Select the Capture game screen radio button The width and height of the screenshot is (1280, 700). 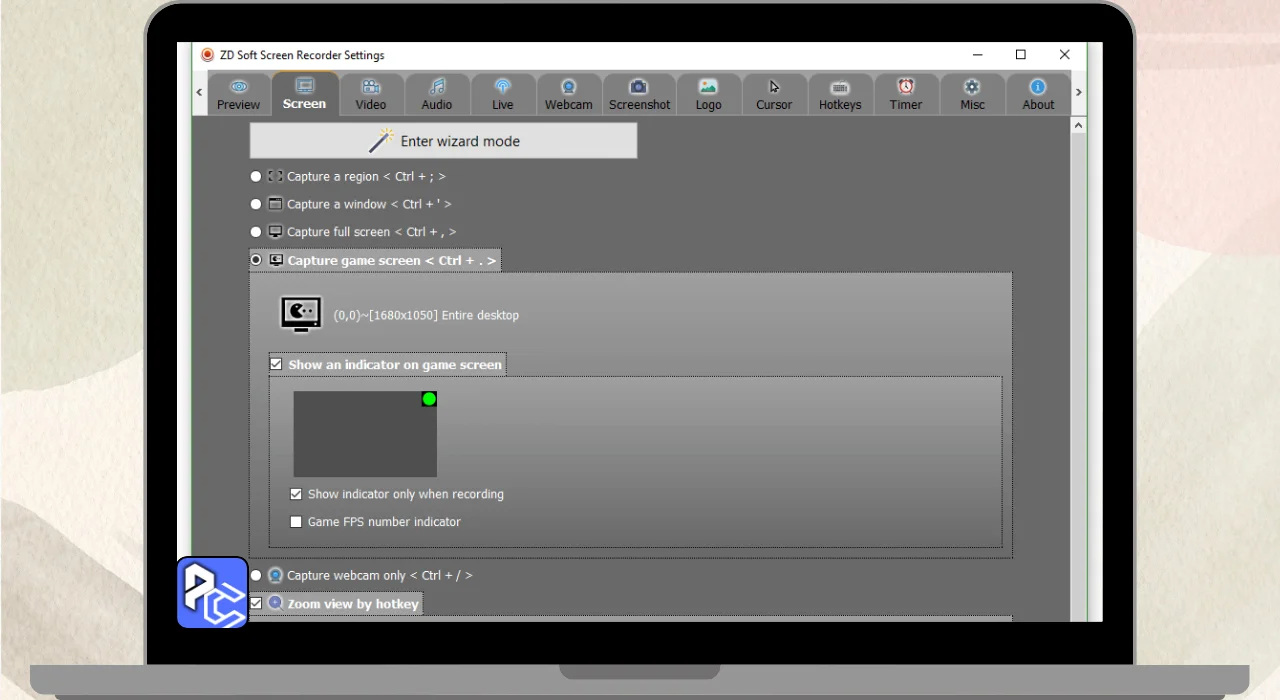[256, 260]
